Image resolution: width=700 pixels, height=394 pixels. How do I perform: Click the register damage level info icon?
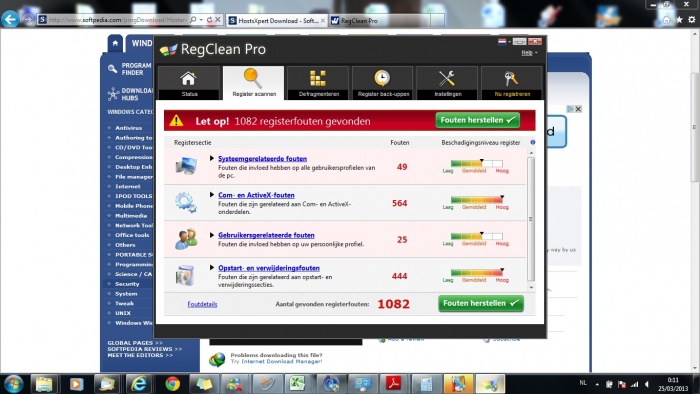[x=533, y=142]
